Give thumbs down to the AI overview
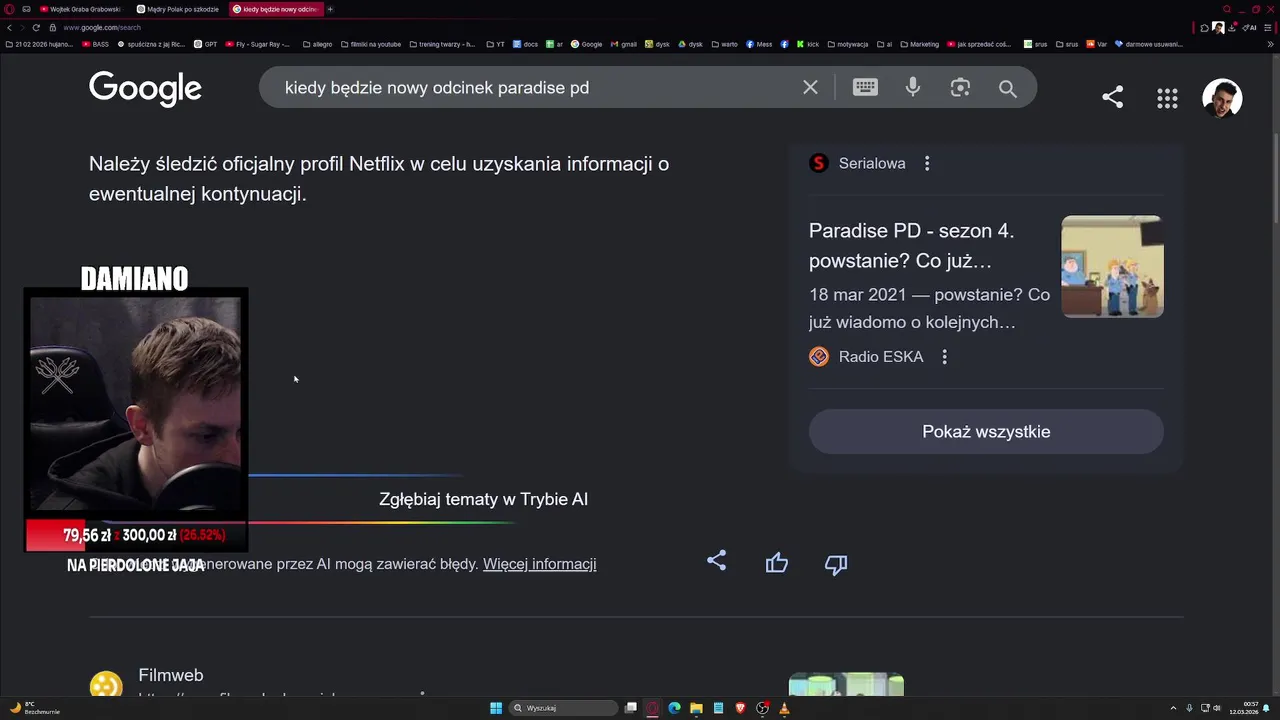 click(836, 565)
